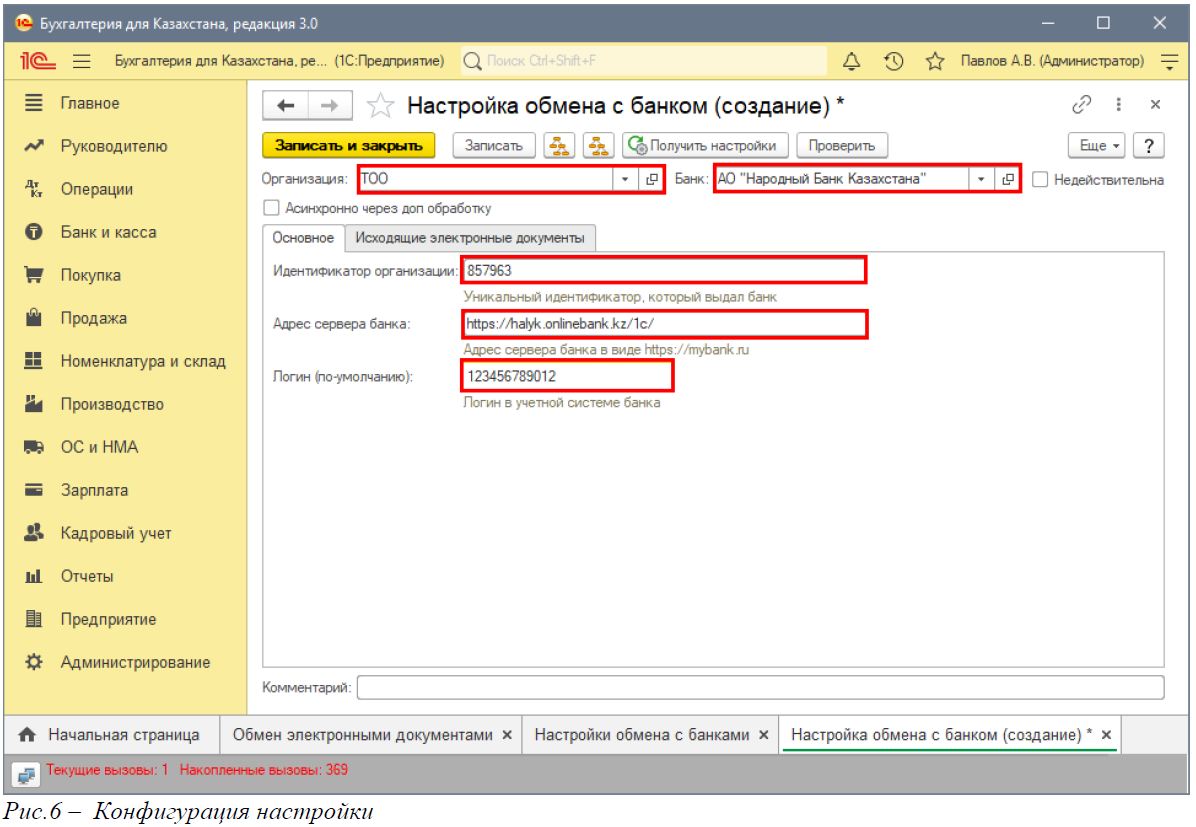Click the back navigation arrow
Image resolution: width=1196 pixels, height=827 pixels.
286,106
